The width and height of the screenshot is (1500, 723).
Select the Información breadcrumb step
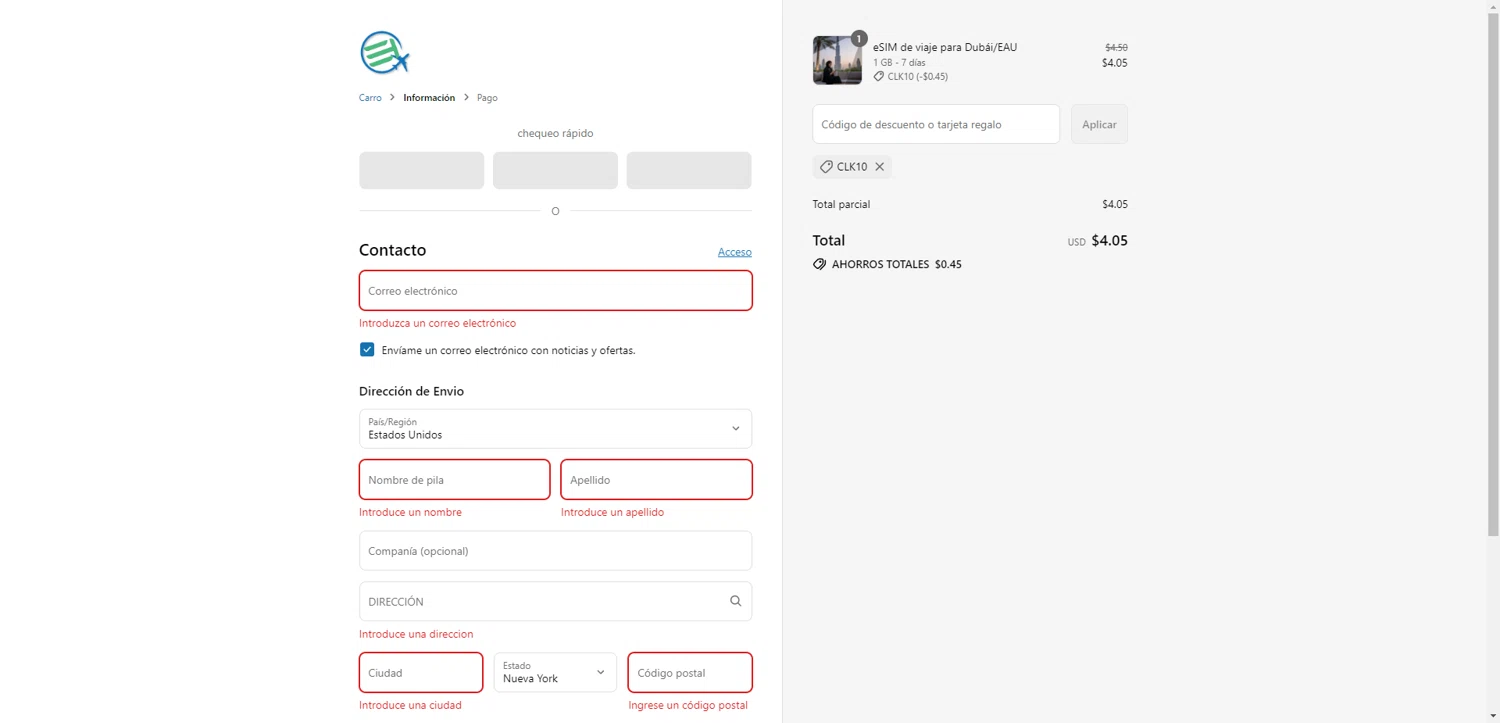pyautogui.click(x=429, y=98)
